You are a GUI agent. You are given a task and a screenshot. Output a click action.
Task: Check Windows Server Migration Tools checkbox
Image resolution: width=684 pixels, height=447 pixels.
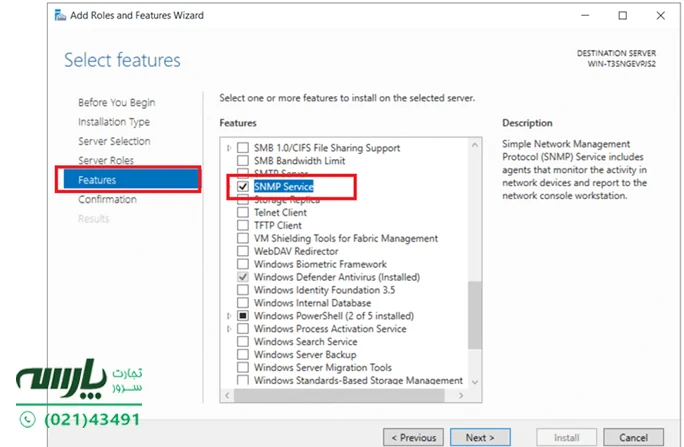[x=243, y=367]
